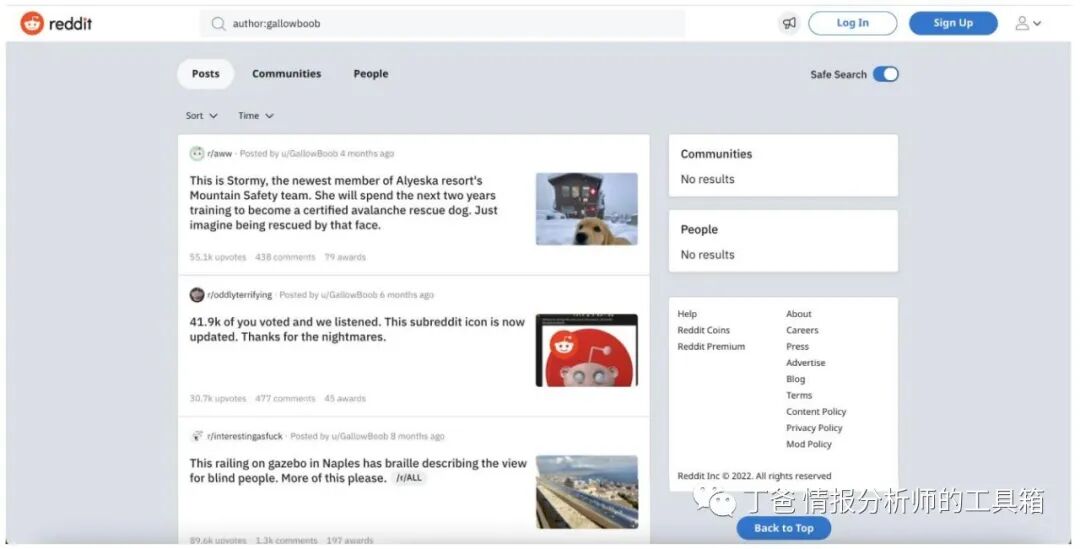1080x549 pixels.
Task: Click the Sign Up button
Action: pos(953,23)
